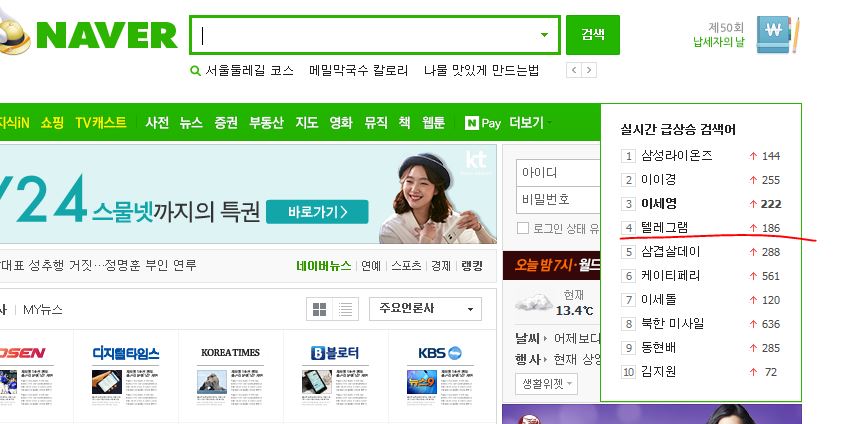Click the weather cloud icon

[x=536, y=303]
